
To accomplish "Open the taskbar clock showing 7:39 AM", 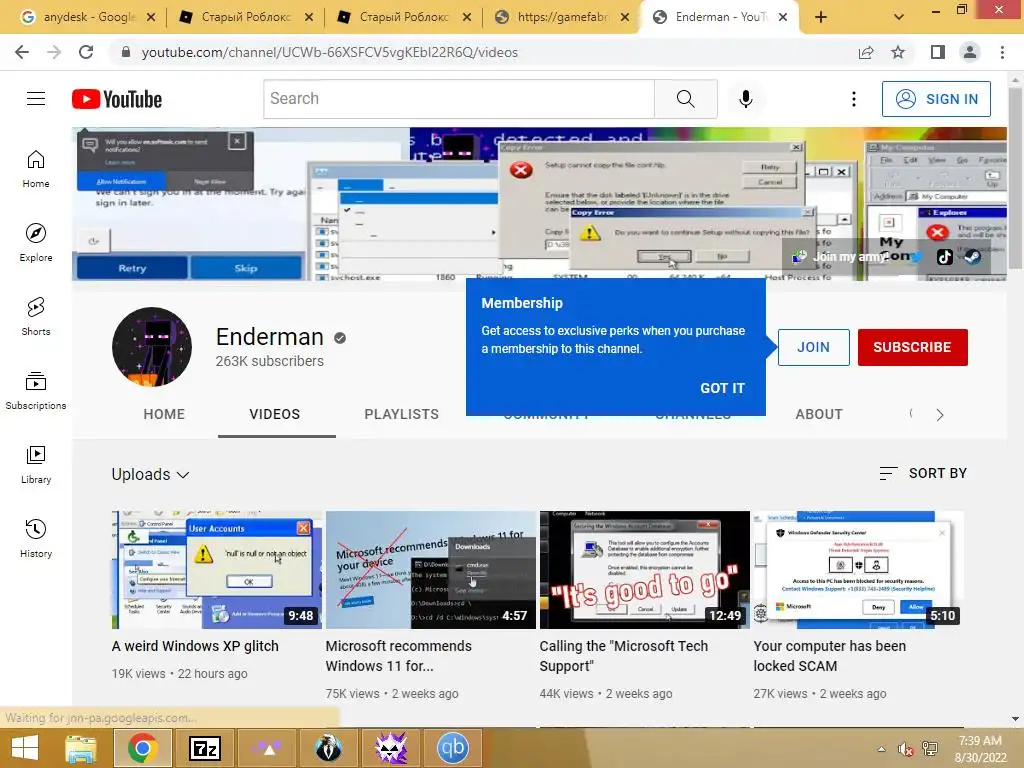I will coord(980,749).
